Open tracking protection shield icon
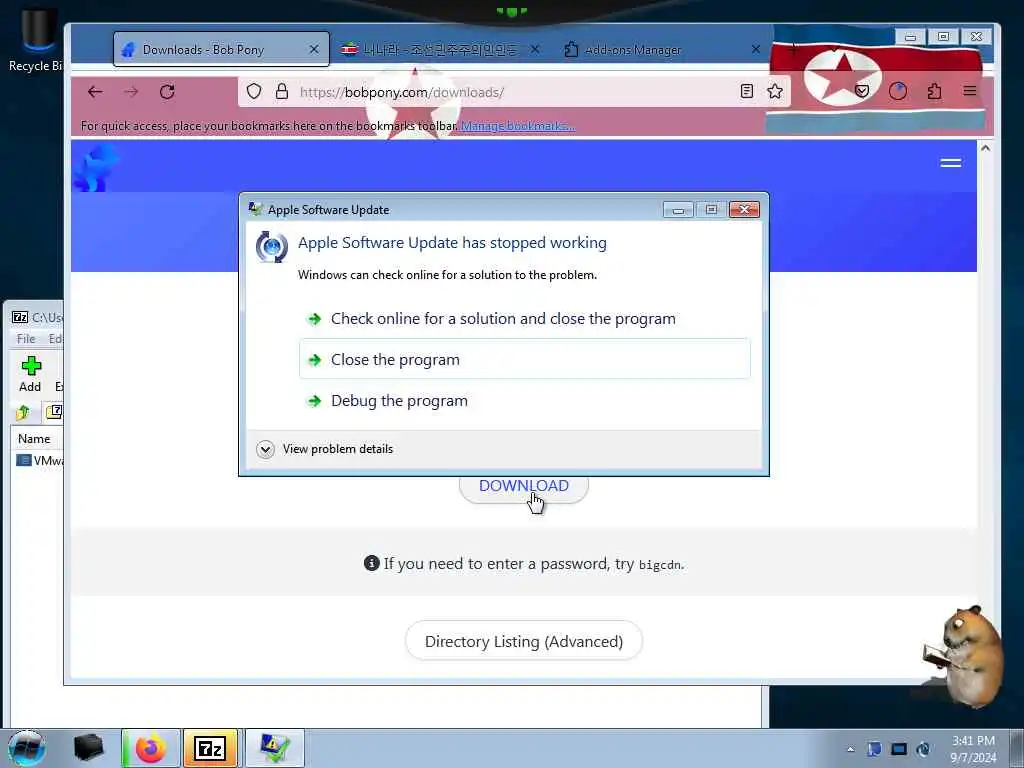This screenshot has height=768, width=1024. tap(254, 91)
